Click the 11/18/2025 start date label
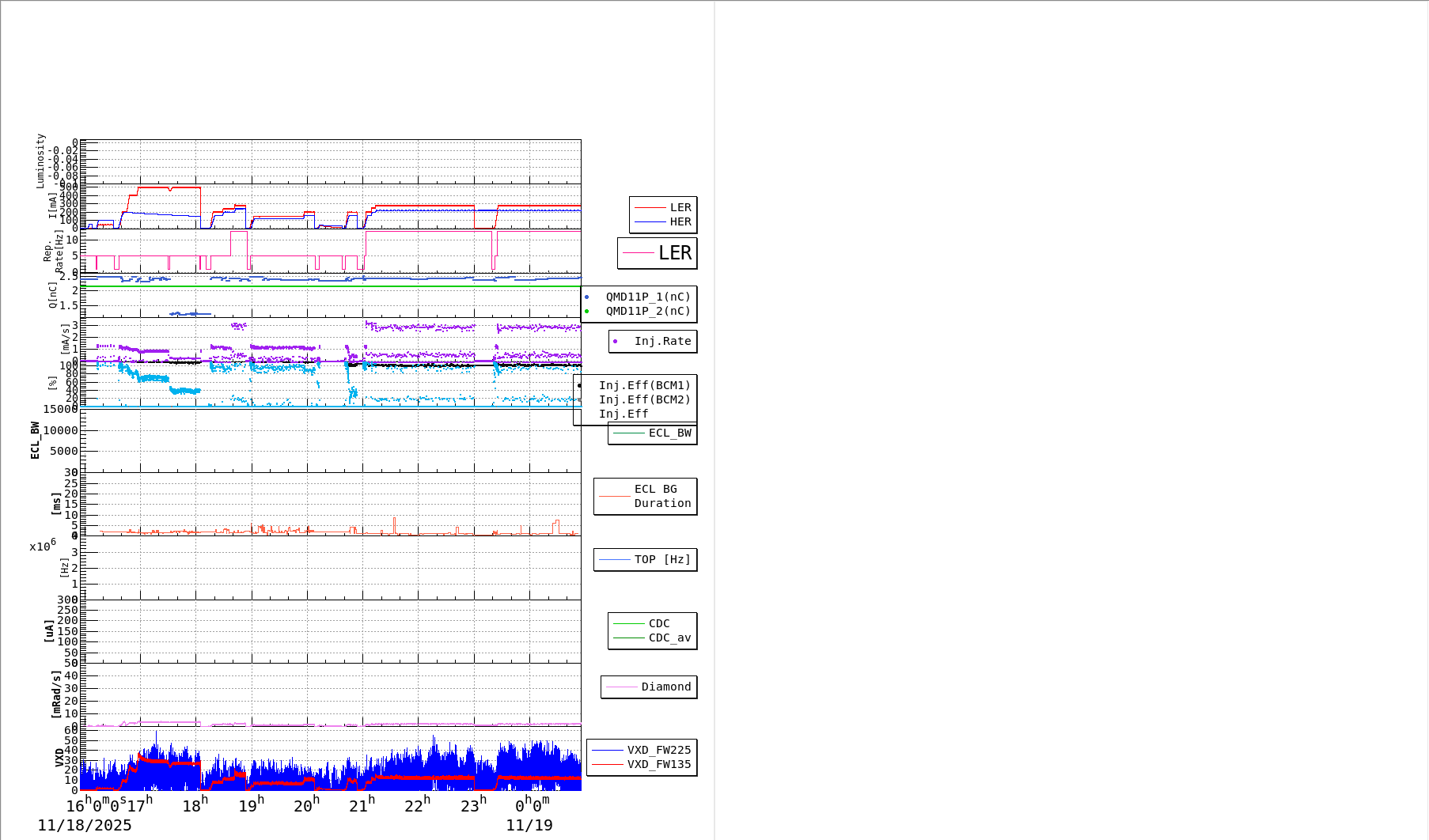The height and width of the screenshot is (840, 1429). (x=85, y=825)
